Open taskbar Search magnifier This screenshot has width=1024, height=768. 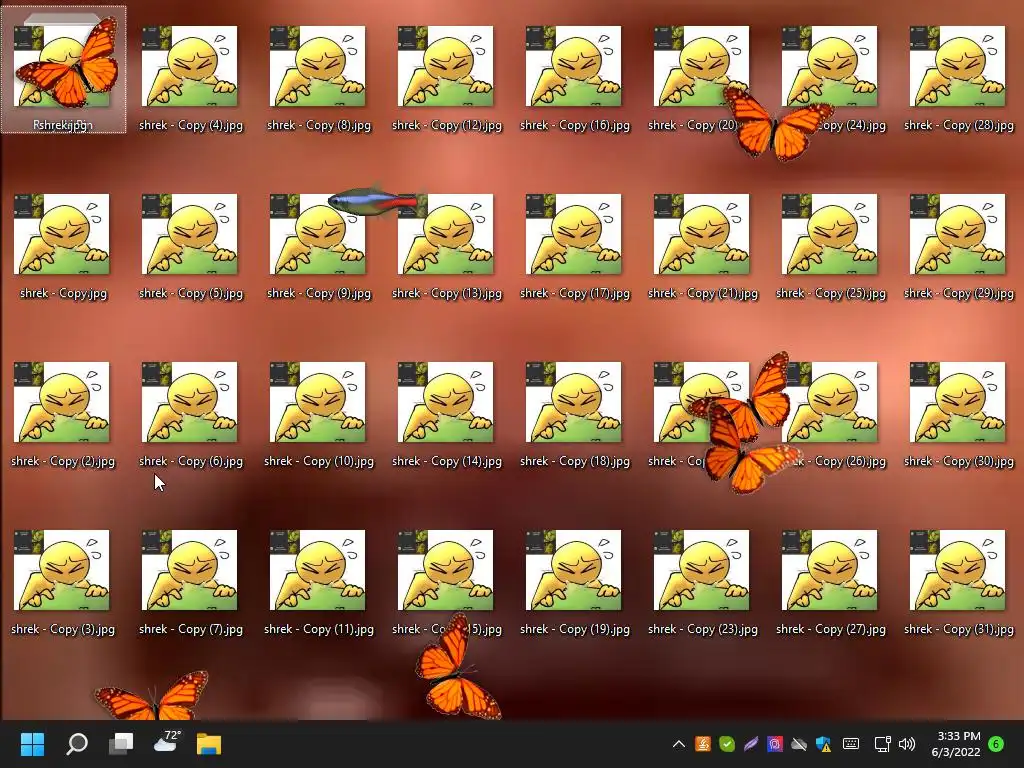(77, 743)
